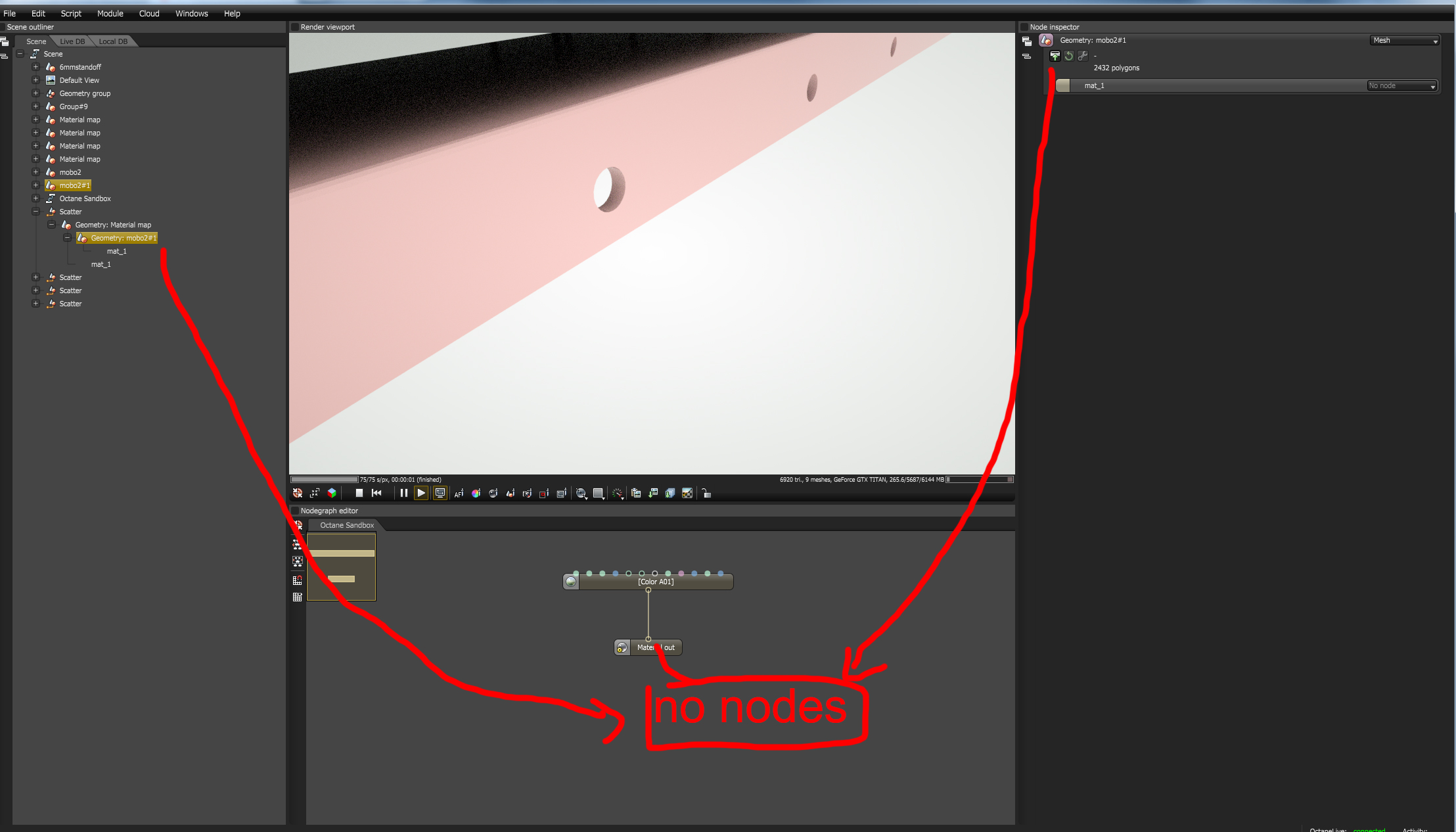Click the restart render button
Image resolution: width=1456 pixels, height=832 pixels.
(x=376, y=493)
